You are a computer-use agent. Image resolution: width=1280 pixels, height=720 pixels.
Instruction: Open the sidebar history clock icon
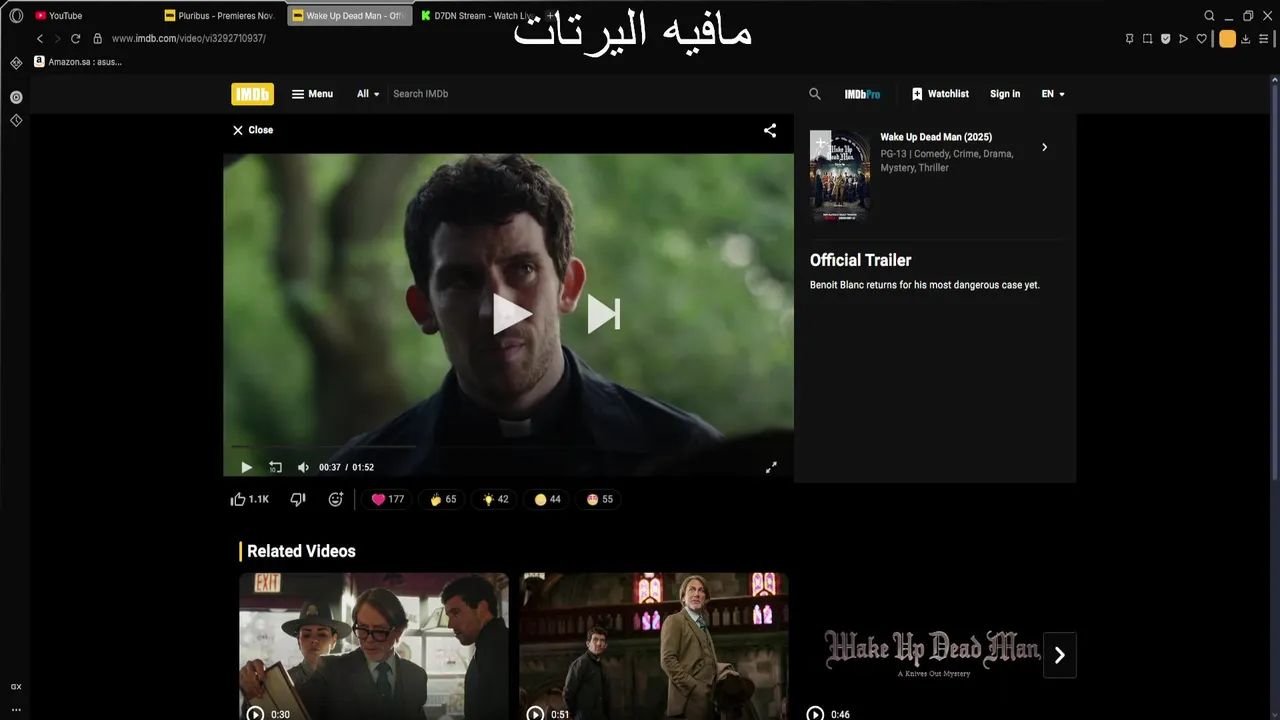(16, 120)
